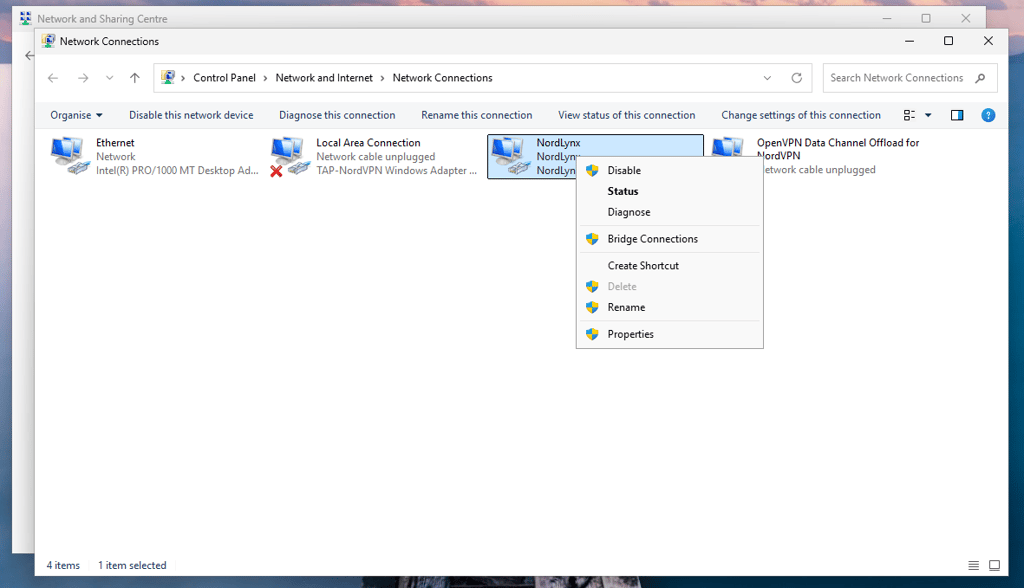
Task: Click the Intel(R) PRO/1000 MT Desktop text
Action: click(177, 171)
